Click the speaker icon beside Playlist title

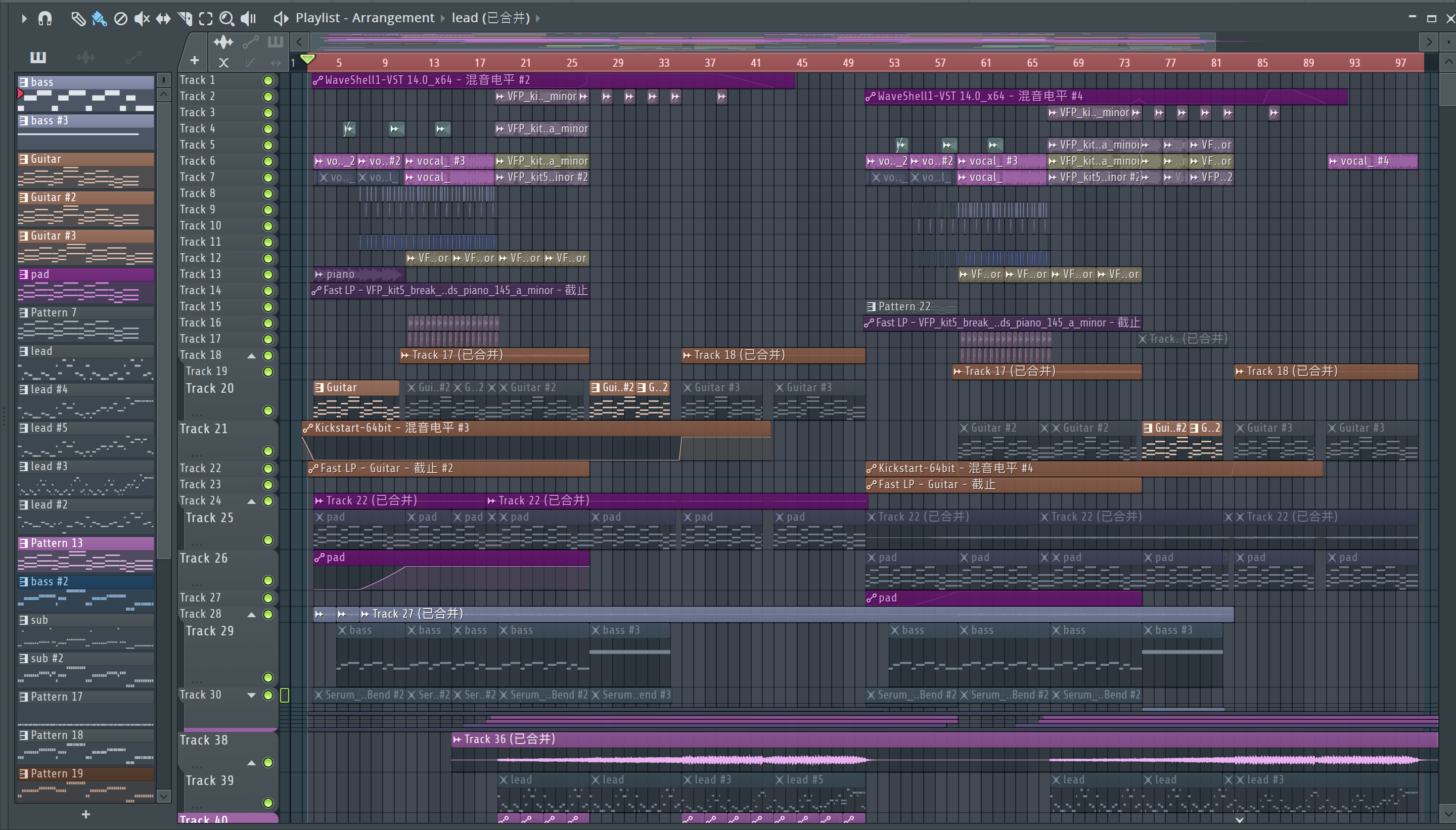coord(280,18)
